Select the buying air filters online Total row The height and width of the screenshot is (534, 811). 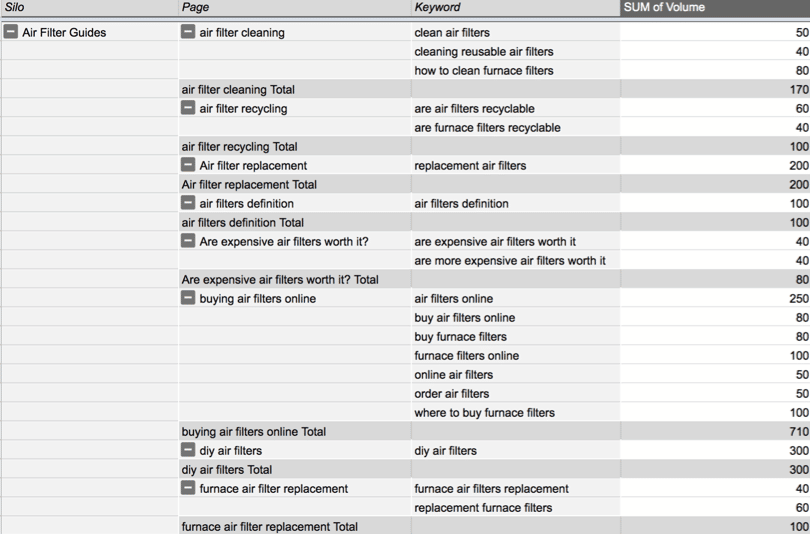[495, 432]
